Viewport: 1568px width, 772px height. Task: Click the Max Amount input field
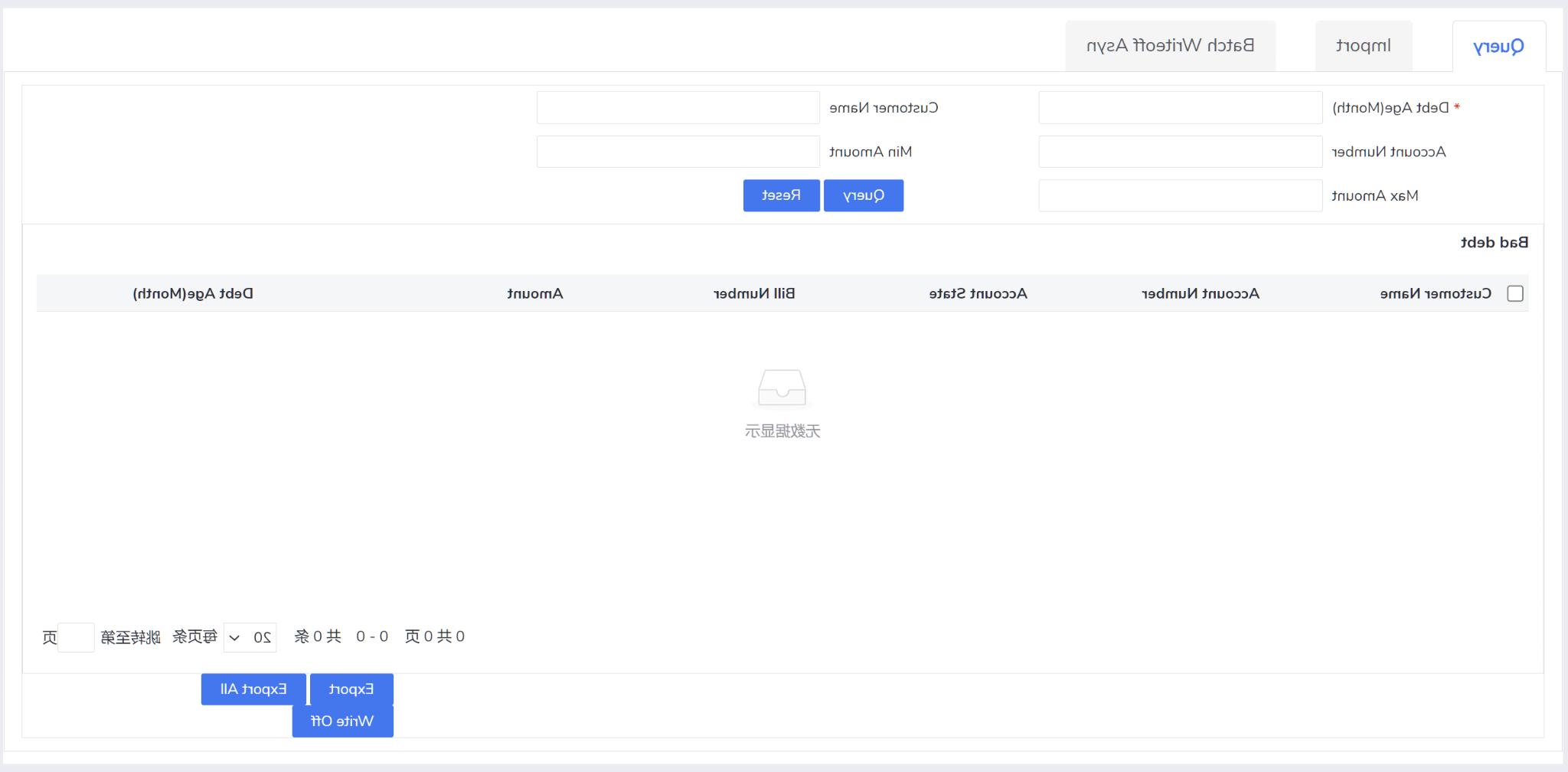pos(1180,195)
